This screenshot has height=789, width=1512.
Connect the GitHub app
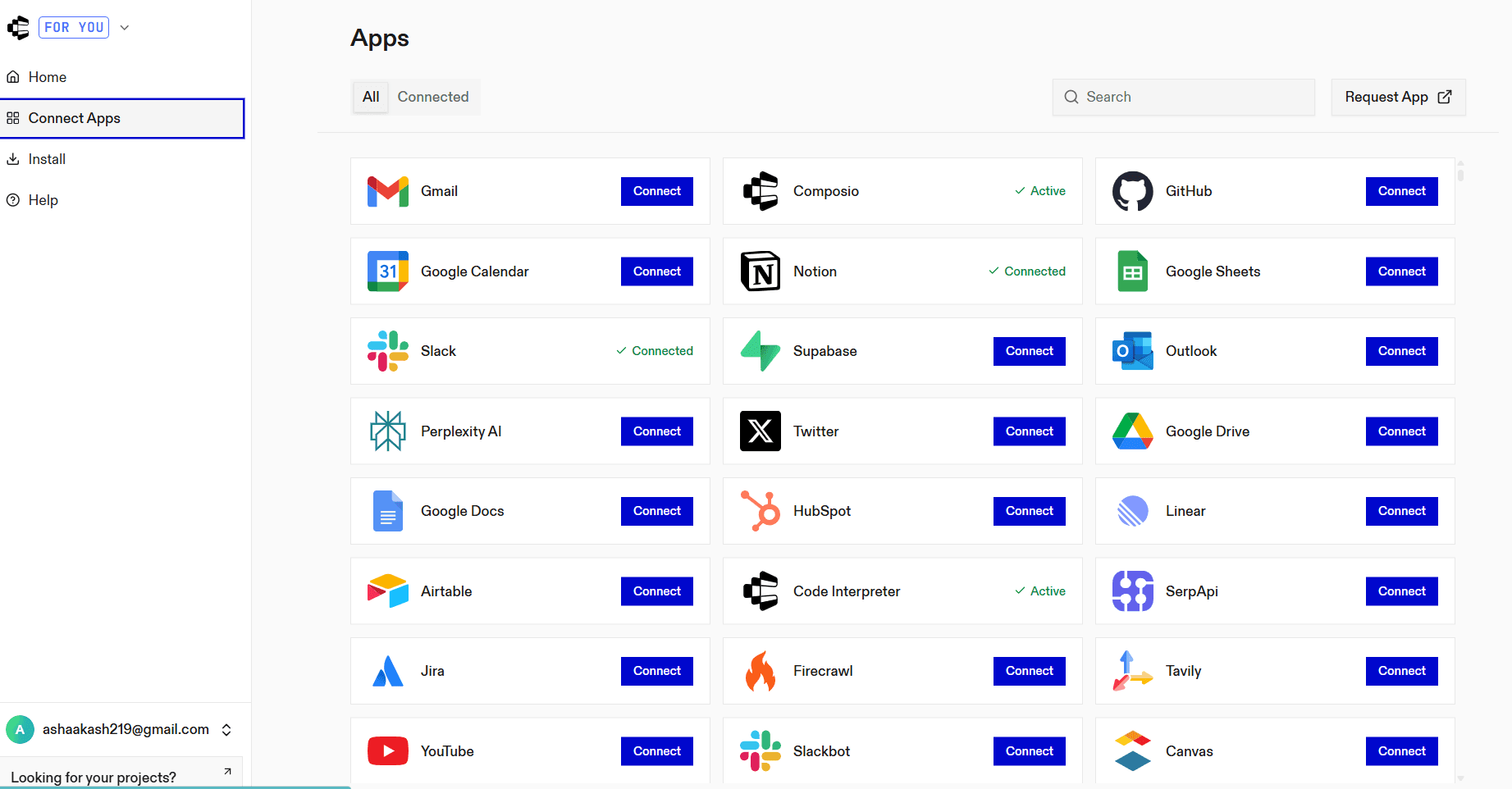coord(1402,191)
